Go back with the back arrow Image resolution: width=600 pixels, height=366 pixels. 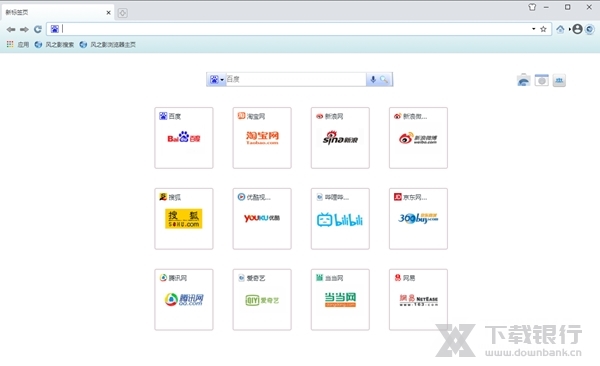(x=11, y=29)
